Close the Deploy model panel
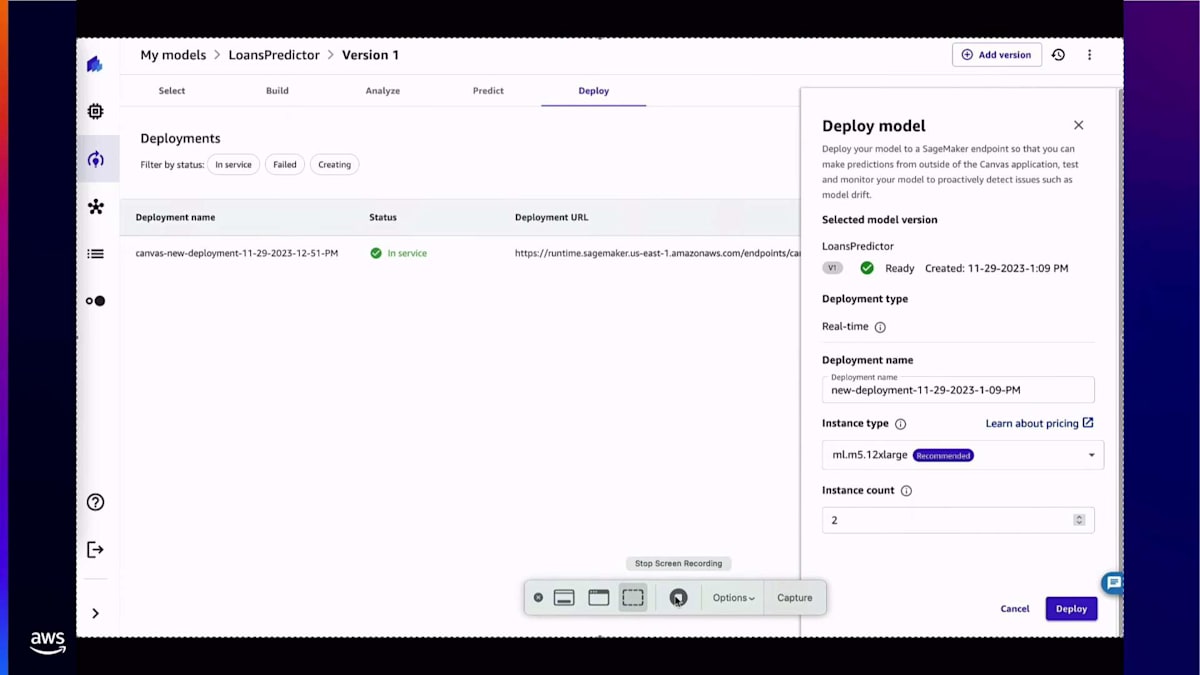Image resolution: width=1200 pixels, height=675 pixels. tap(1078, 125)
